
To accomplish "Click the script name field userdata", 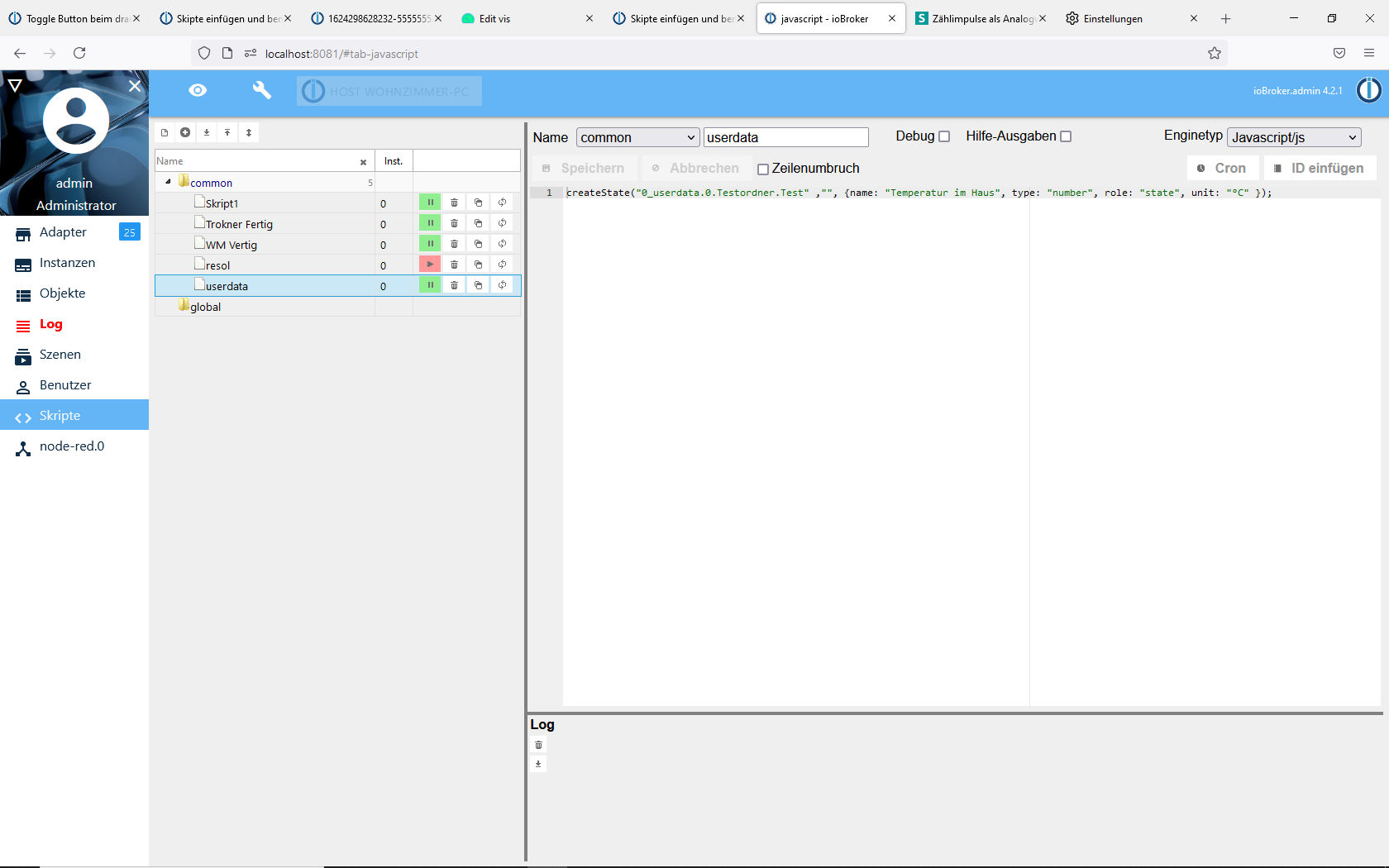I will point(785,137).
